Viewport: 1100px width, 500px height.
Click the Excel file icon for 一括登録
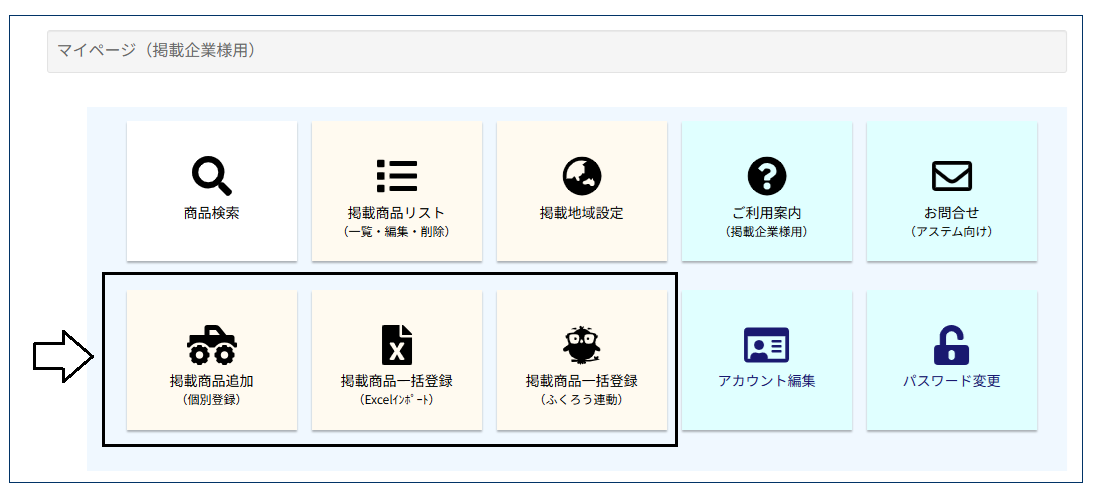396,344
